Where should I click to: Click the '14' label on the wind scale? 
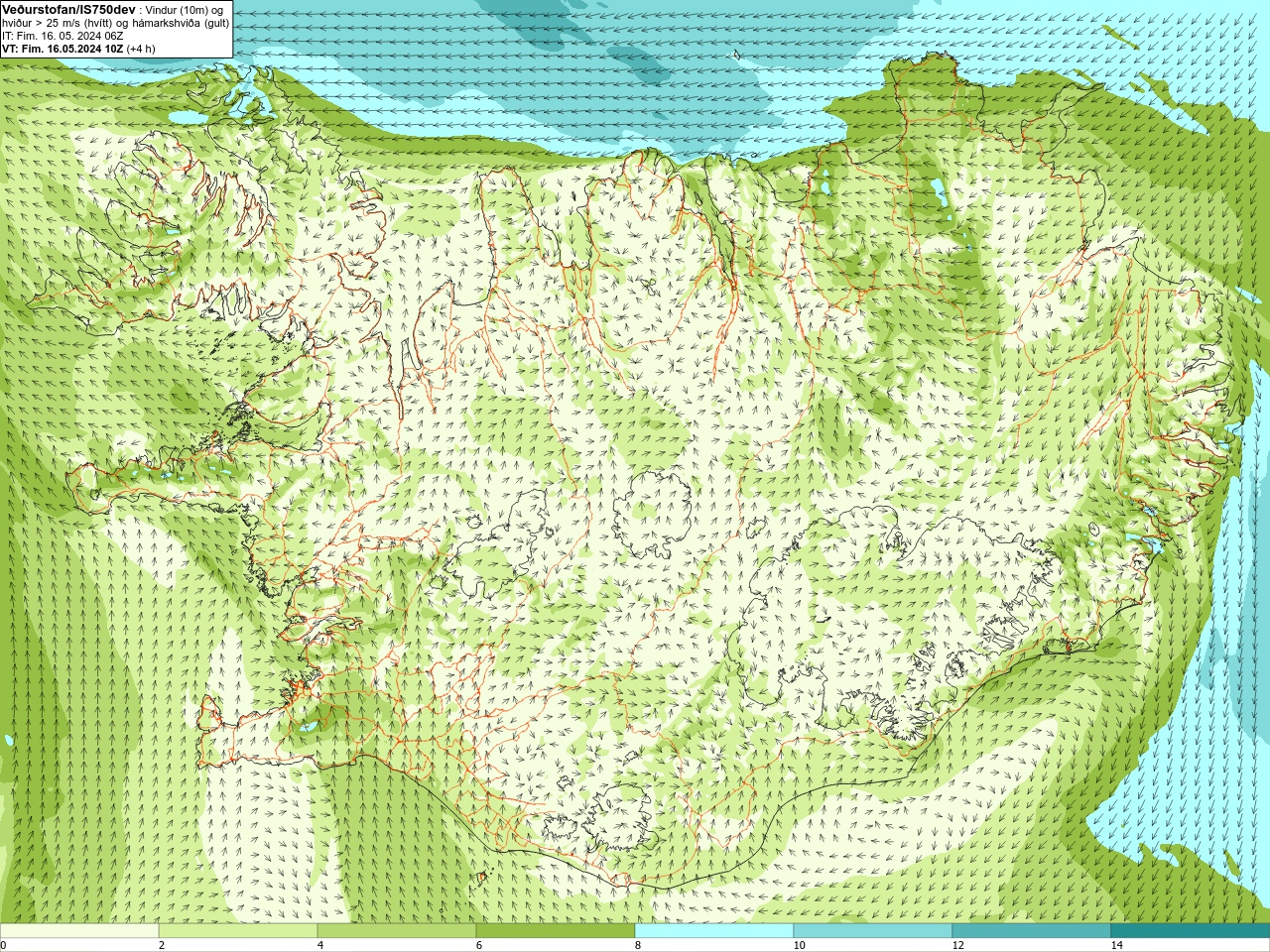click(x=1116, y=945)
